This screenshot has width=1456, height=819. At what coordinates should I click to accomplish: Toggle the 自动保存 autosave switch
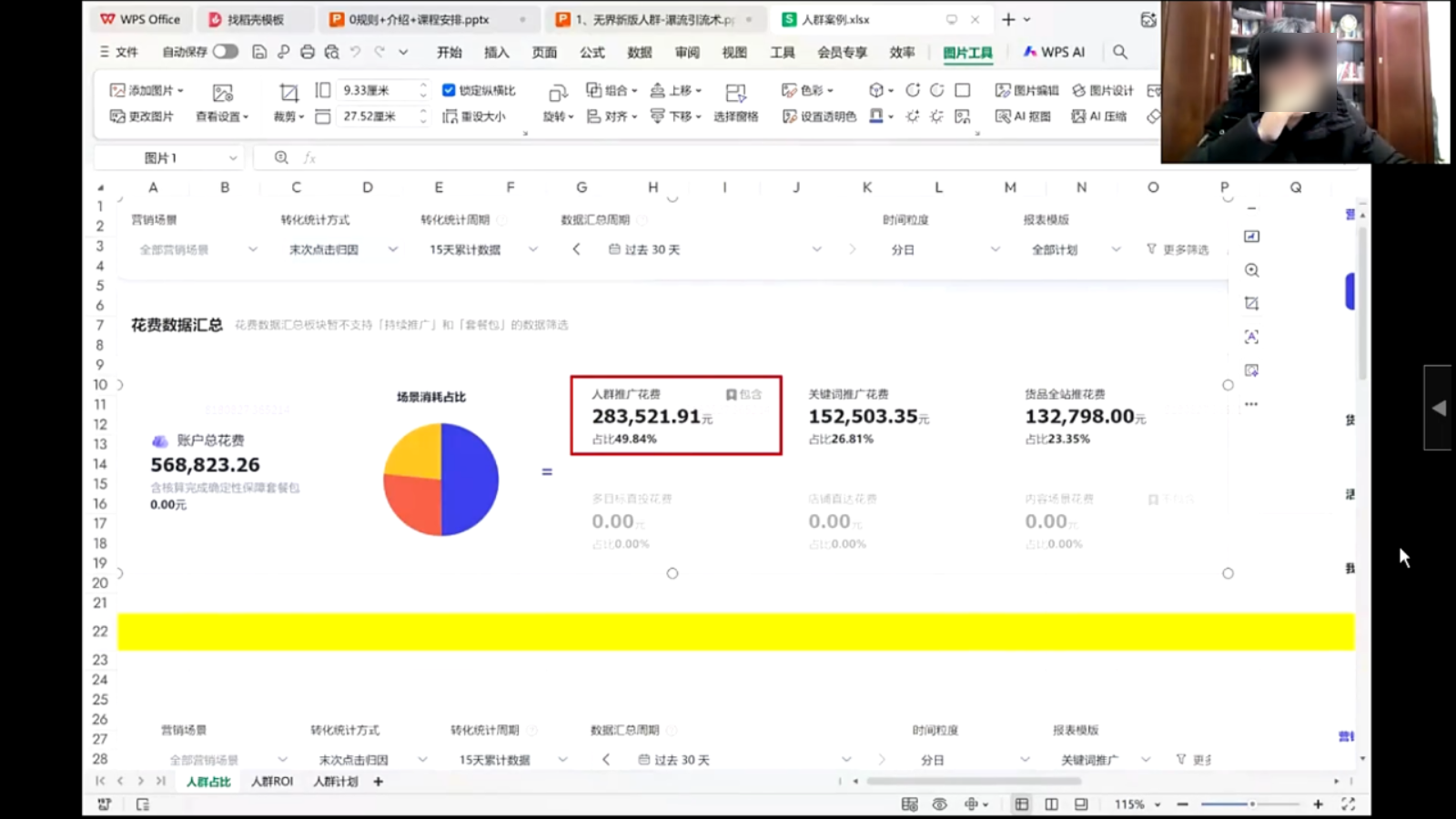[226, 52]
